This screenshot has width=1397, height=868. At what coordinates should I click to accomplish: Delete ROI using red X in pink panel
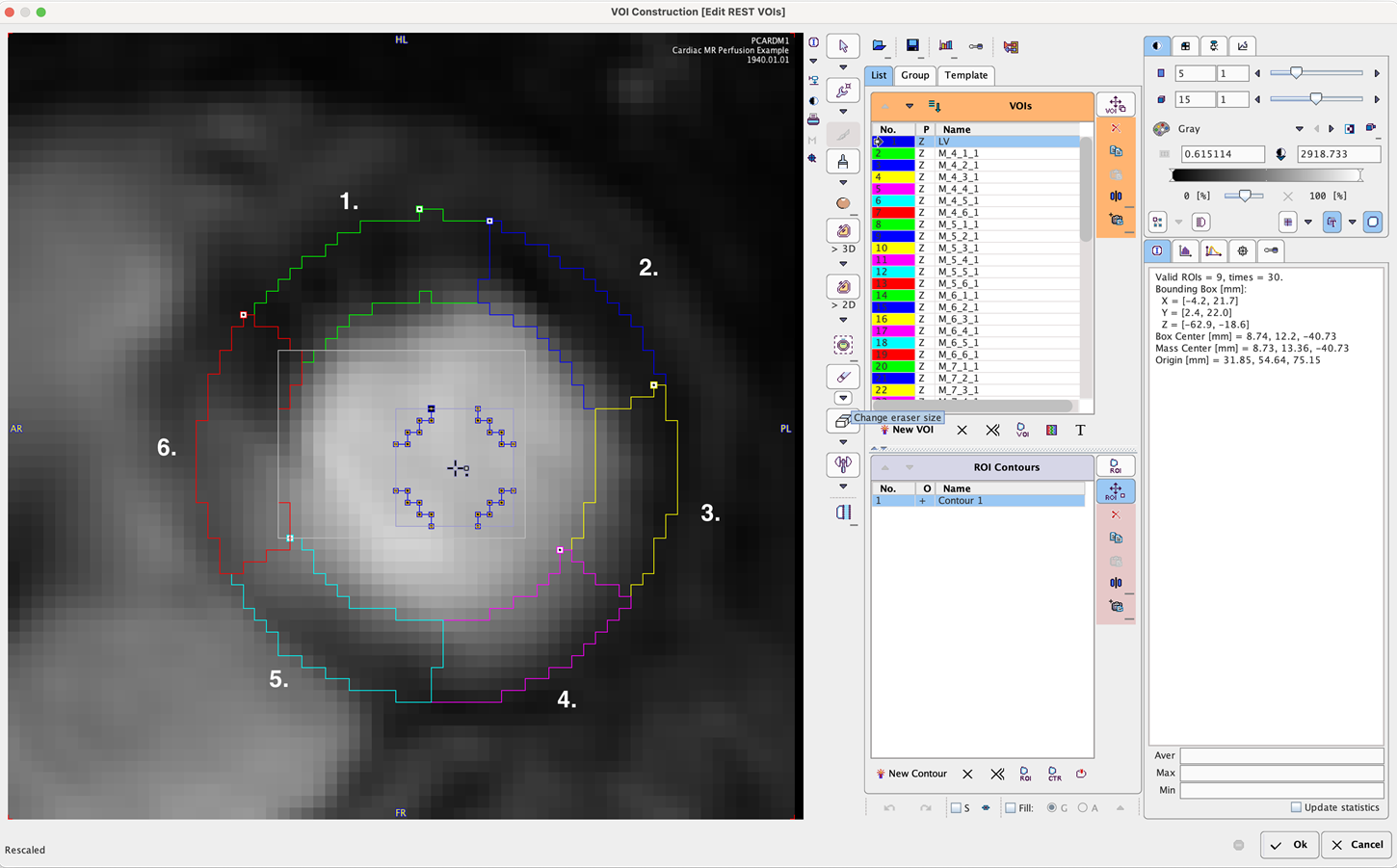(x=1116, y=515)
